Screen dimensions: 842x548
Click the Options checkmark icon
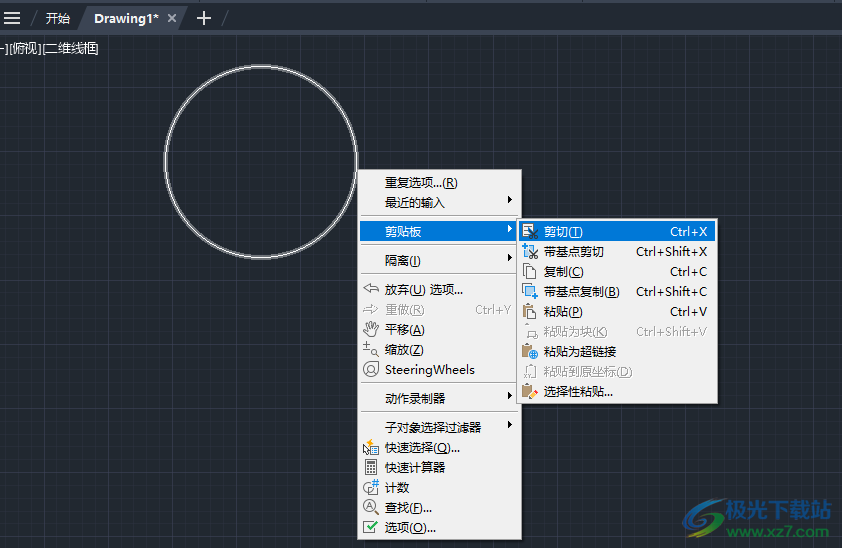tap(371, 527)
